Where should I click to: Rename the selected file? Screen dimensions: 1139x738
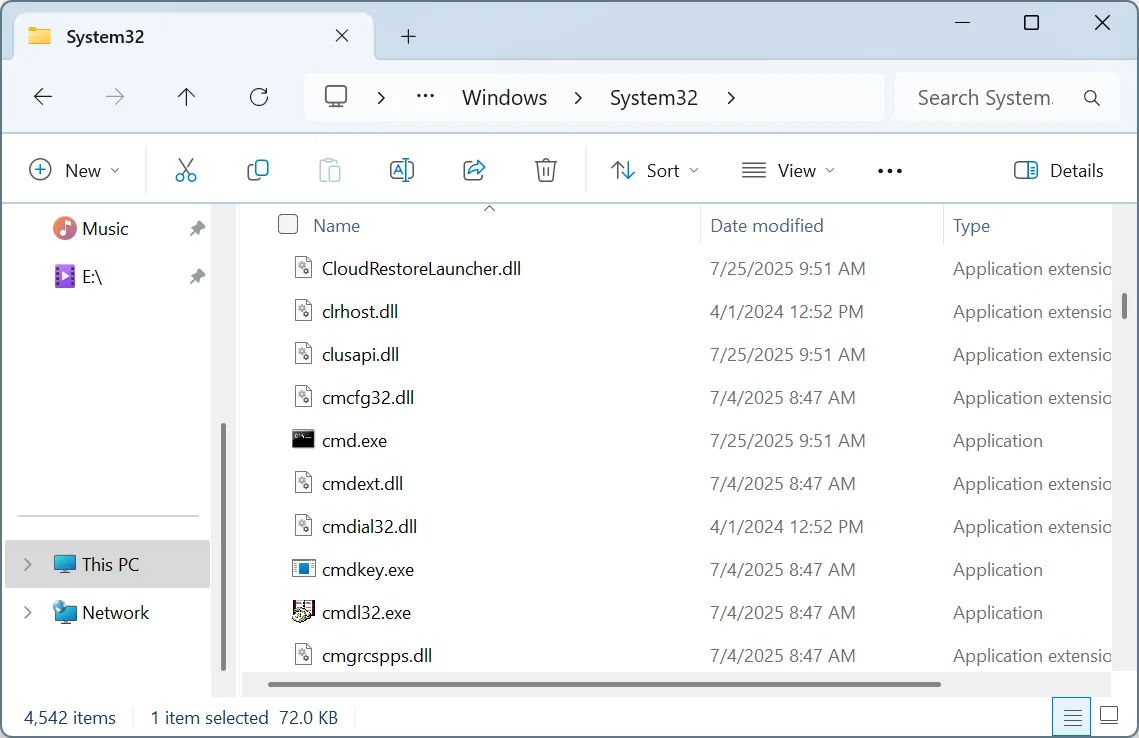pyautogui.click(x=402, y=171)
